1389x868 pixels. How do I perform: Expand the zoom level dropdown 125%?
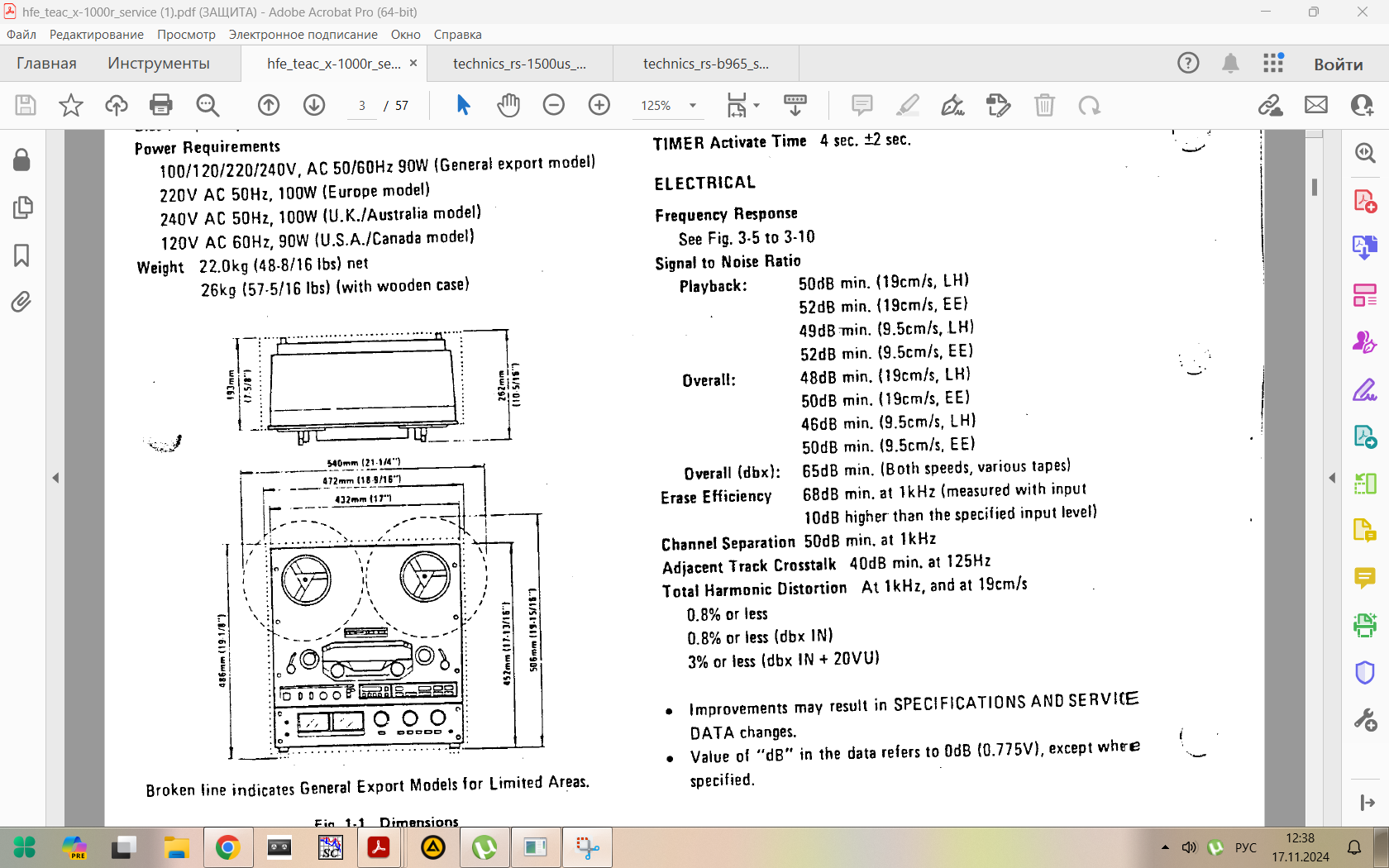click(x=693, y=106)
